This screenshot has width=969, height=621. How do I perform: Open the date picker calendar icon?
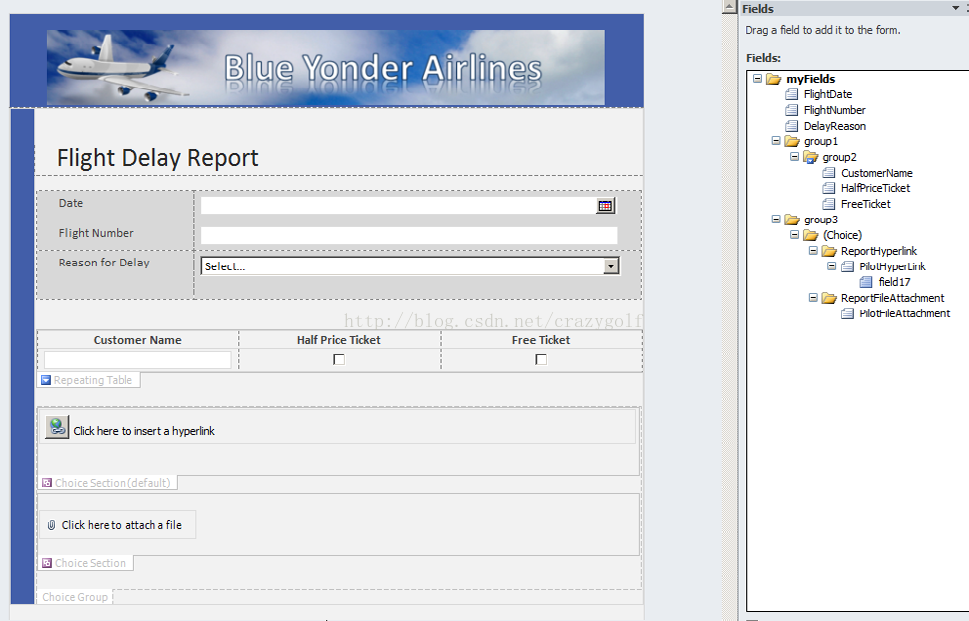[605, 206]
